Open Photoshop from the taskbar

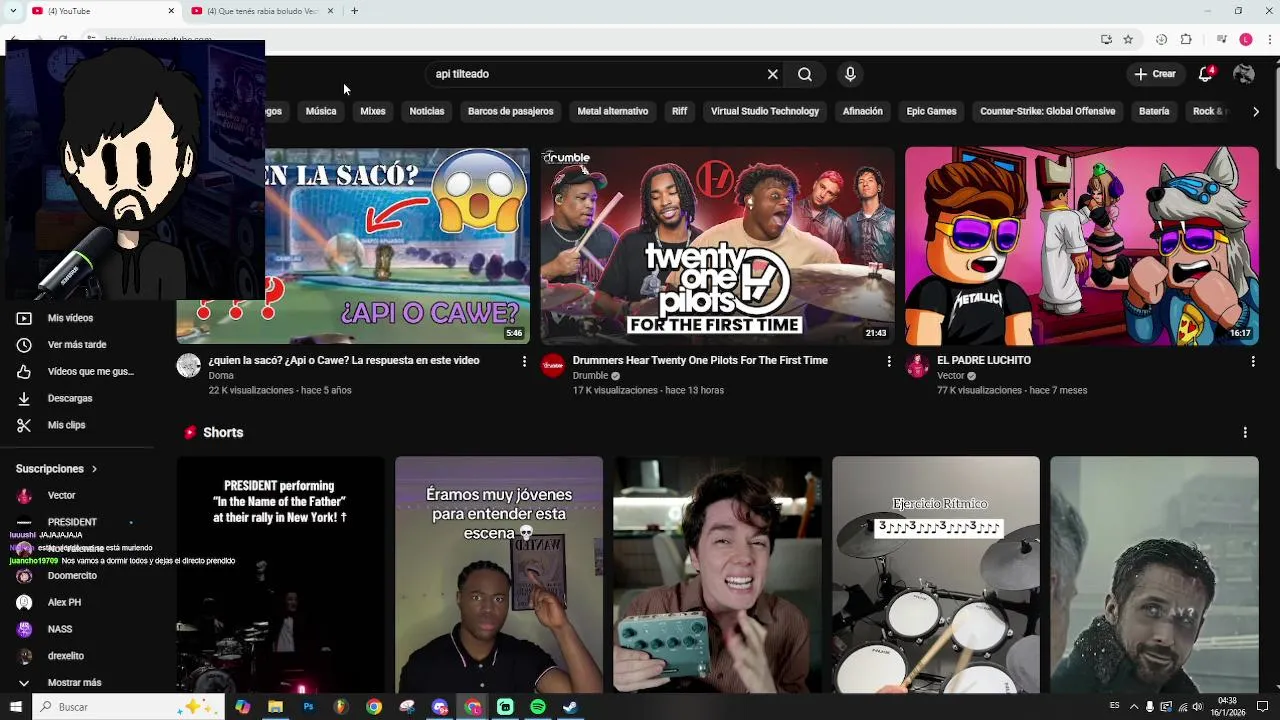pyautogui.click(x=308, y=707)
